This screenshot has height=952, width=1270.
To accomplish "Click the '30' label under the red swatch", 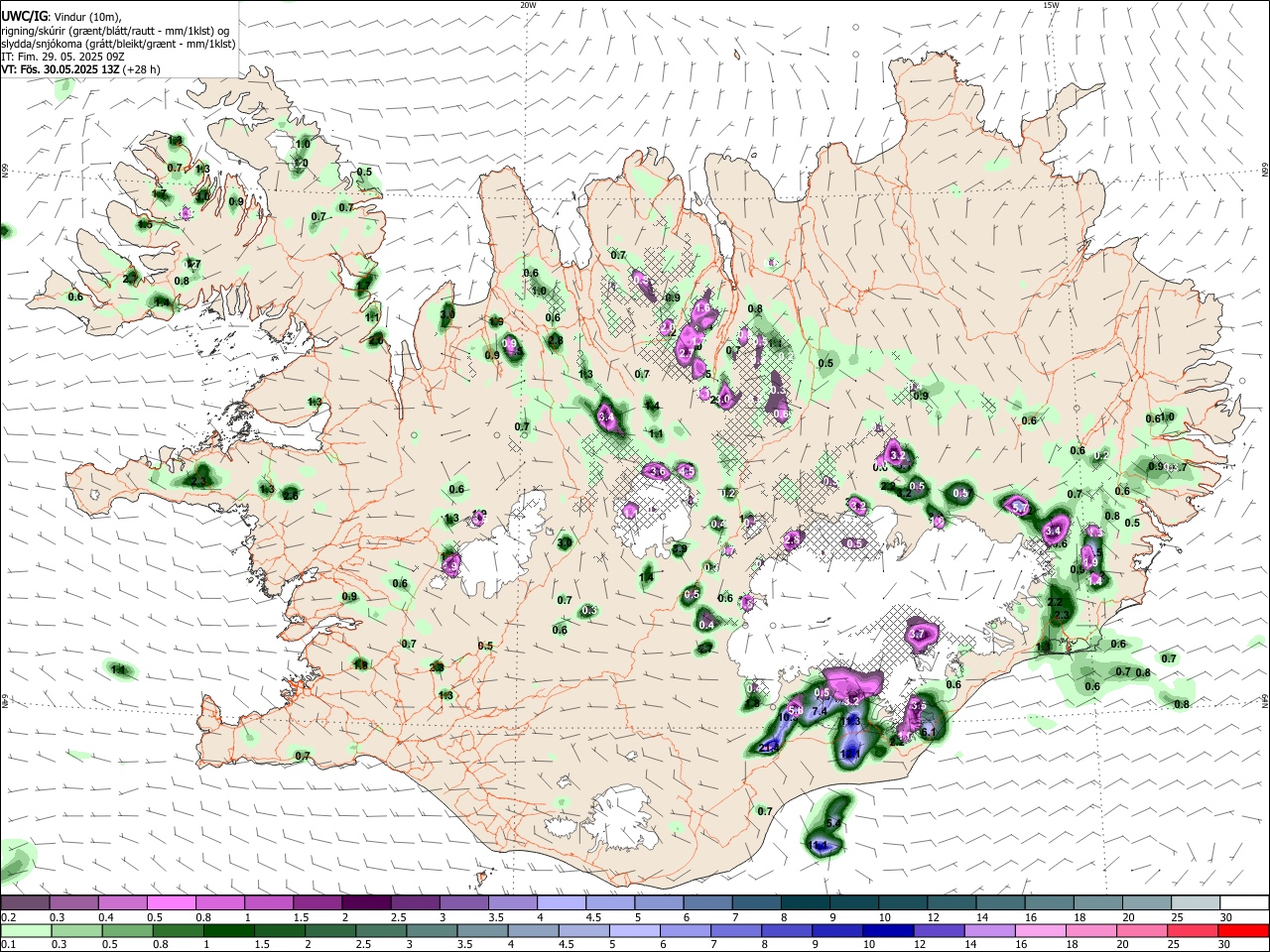I will [x=1226, y=944].
